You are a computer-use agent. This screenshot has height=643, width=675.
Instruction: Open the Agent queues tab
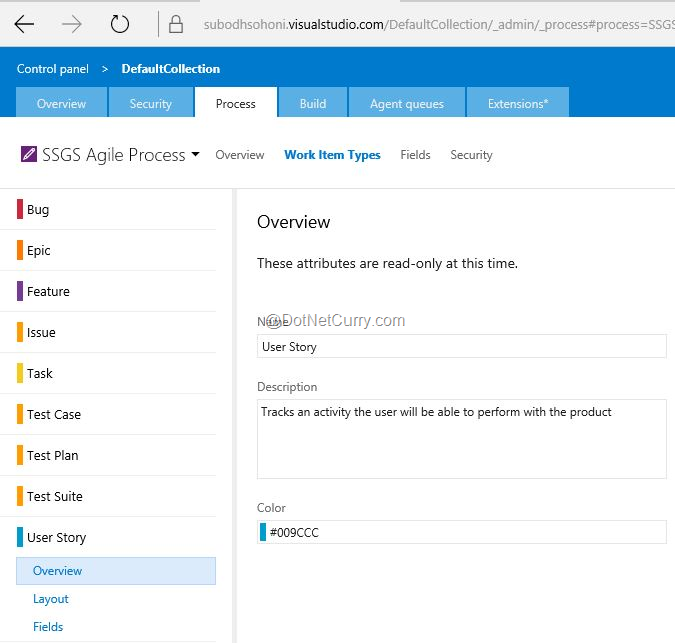[407, 102]
